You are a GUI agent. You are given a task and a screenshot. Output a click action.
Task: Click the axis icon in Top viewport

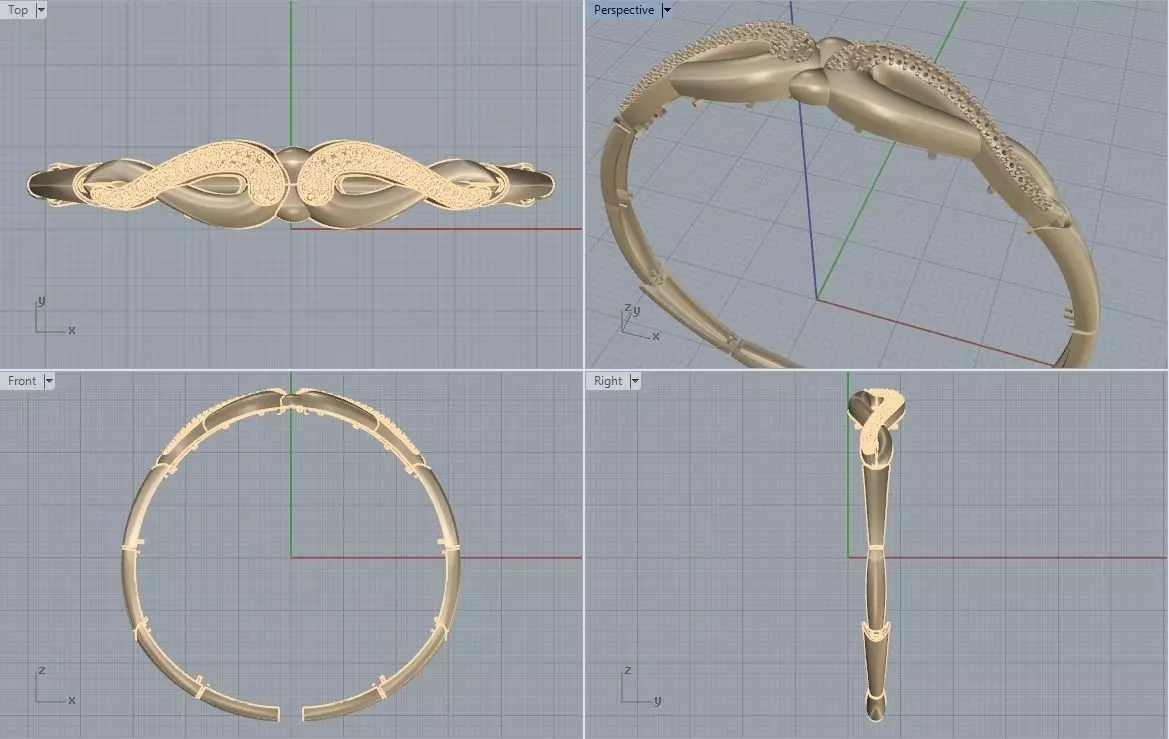coord(54,316)
